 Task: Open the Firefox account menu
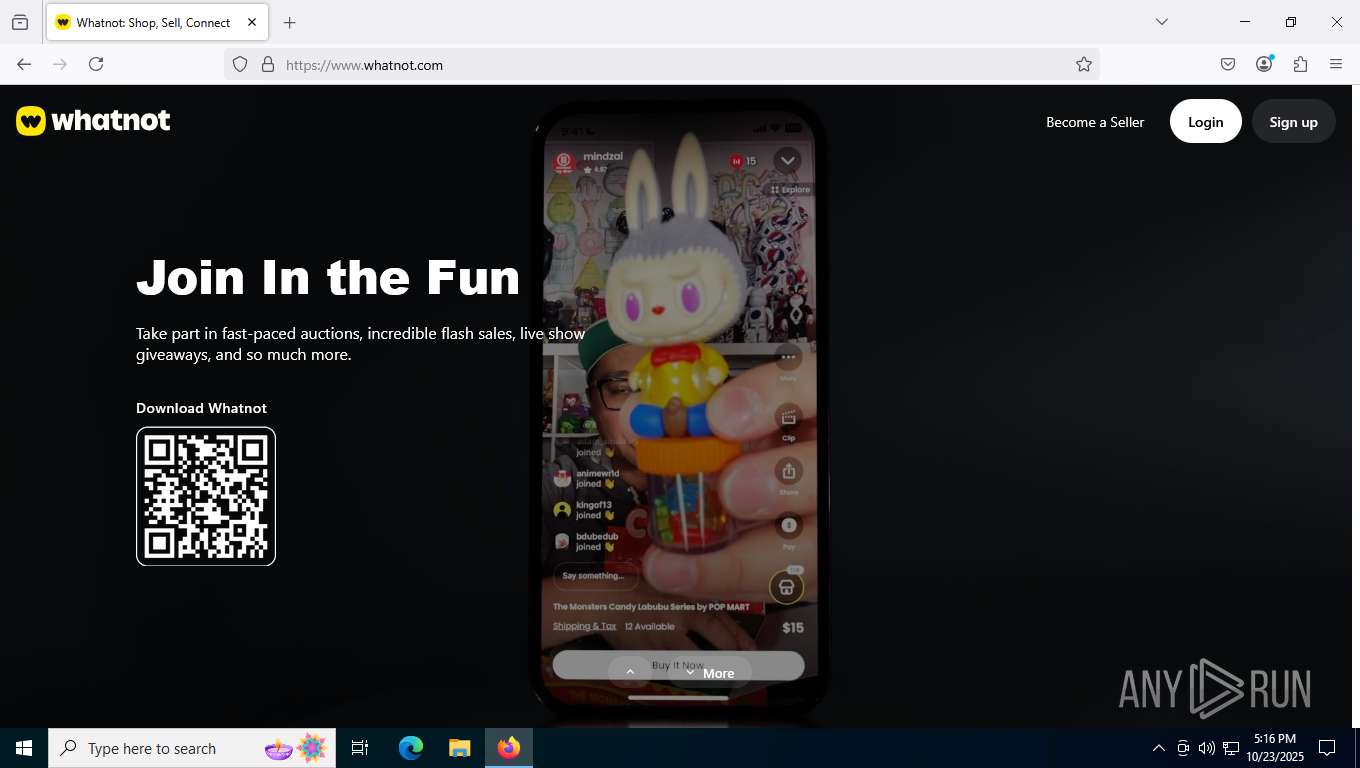click(x=1264, y=64)
